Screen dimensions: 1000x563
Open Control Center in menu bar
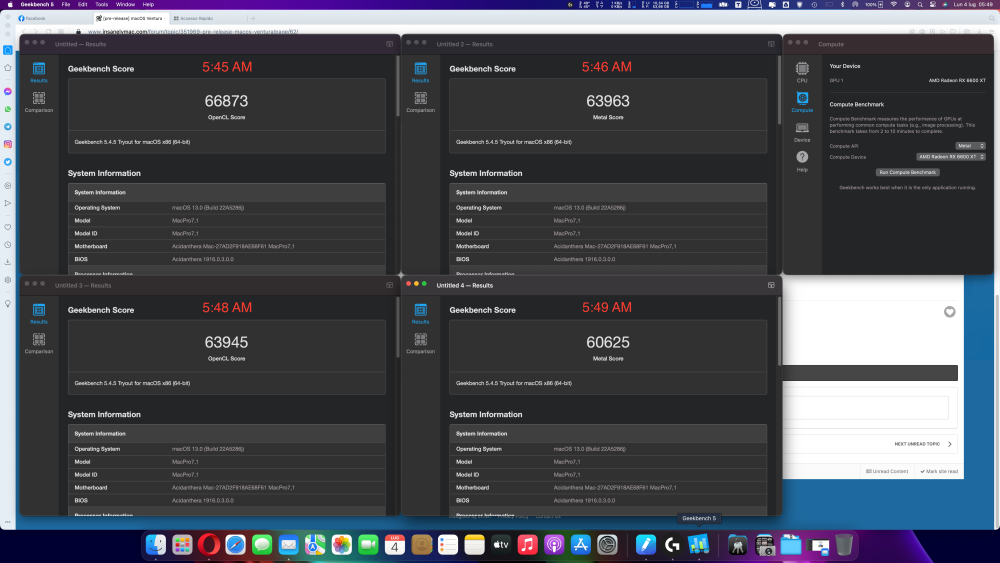932,4
